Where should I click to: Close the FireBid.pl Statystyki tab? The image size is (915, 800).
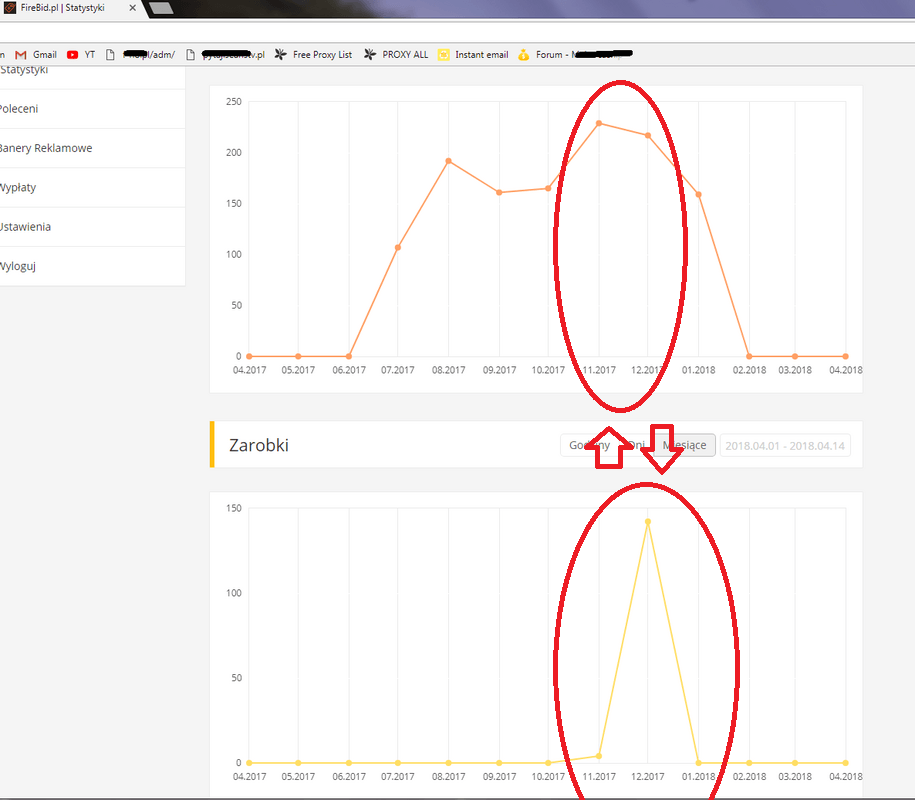point(132,8)
